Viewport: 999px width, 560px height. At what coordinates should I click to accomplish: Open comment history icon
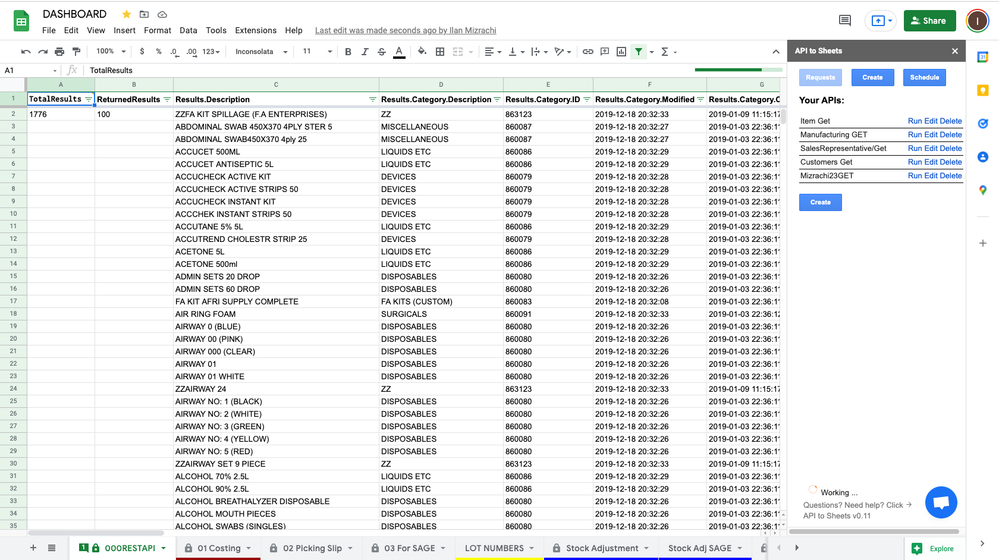(x=845, y=20)
